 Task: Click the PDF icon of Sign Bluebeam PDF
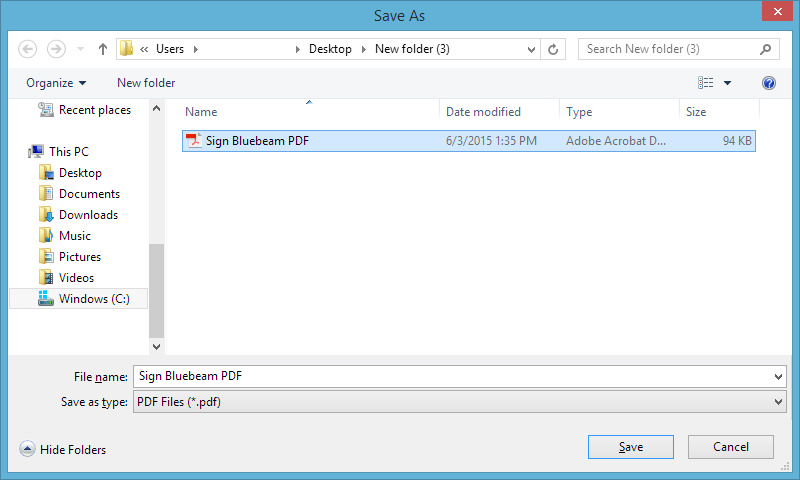pyautogui.click(x=193, y=140)
